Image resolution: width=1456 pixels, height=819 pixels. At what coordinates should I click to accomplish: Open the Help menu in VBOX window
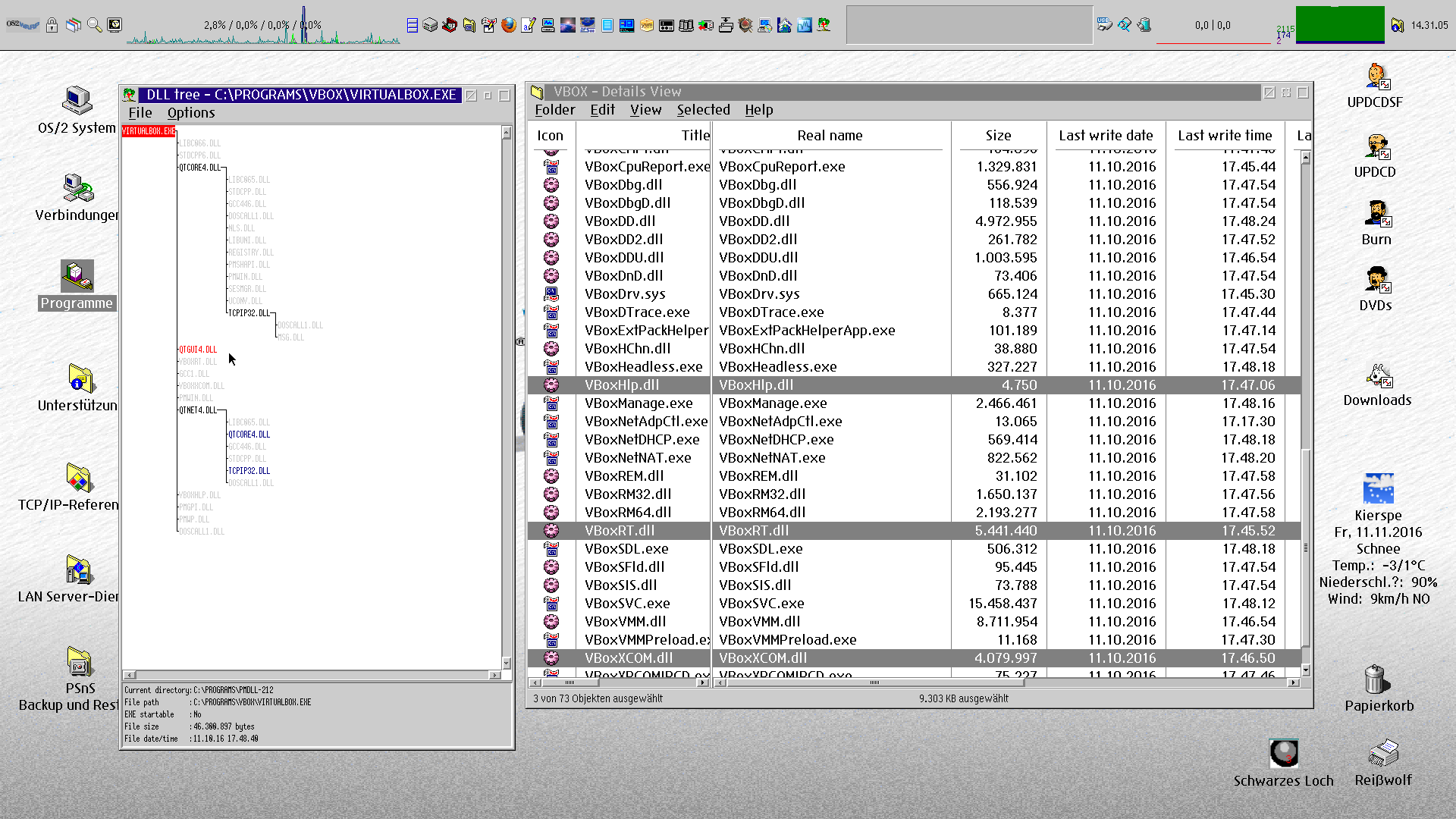tap(758, 109)
